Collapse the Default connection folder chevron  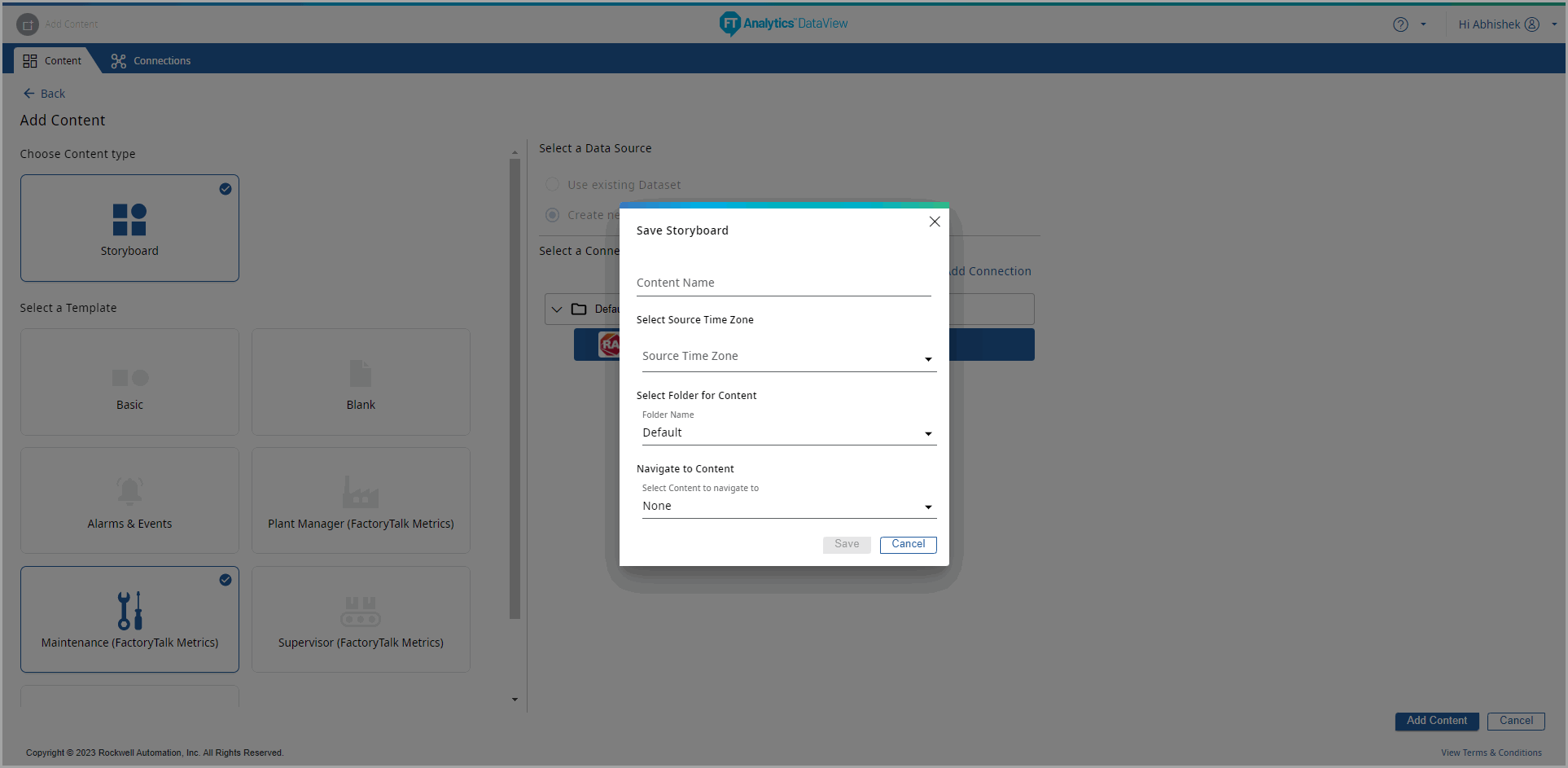pos(557,309)
